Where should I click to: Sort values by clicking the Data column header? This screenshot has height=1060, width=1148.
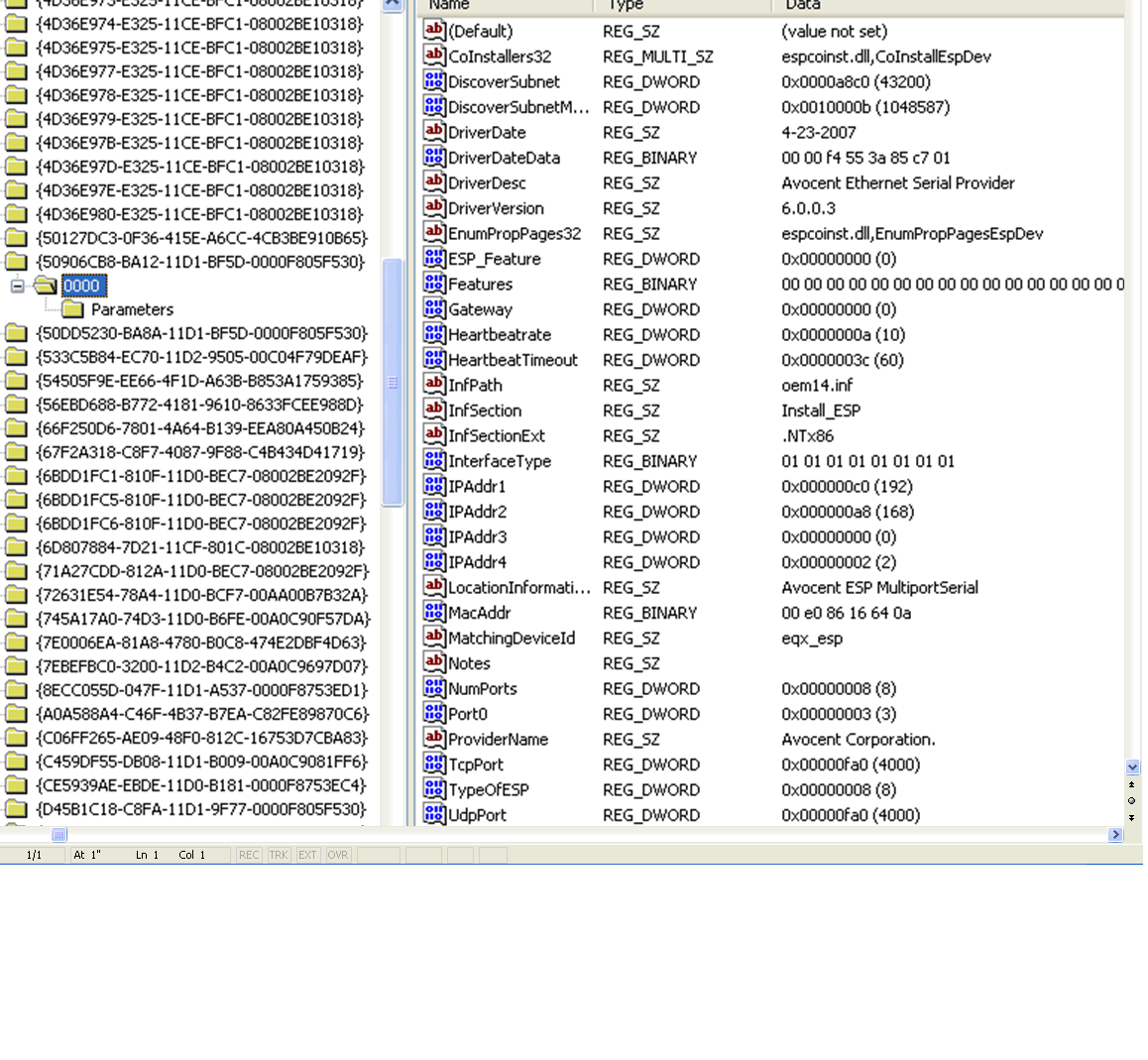click(803, 7)
